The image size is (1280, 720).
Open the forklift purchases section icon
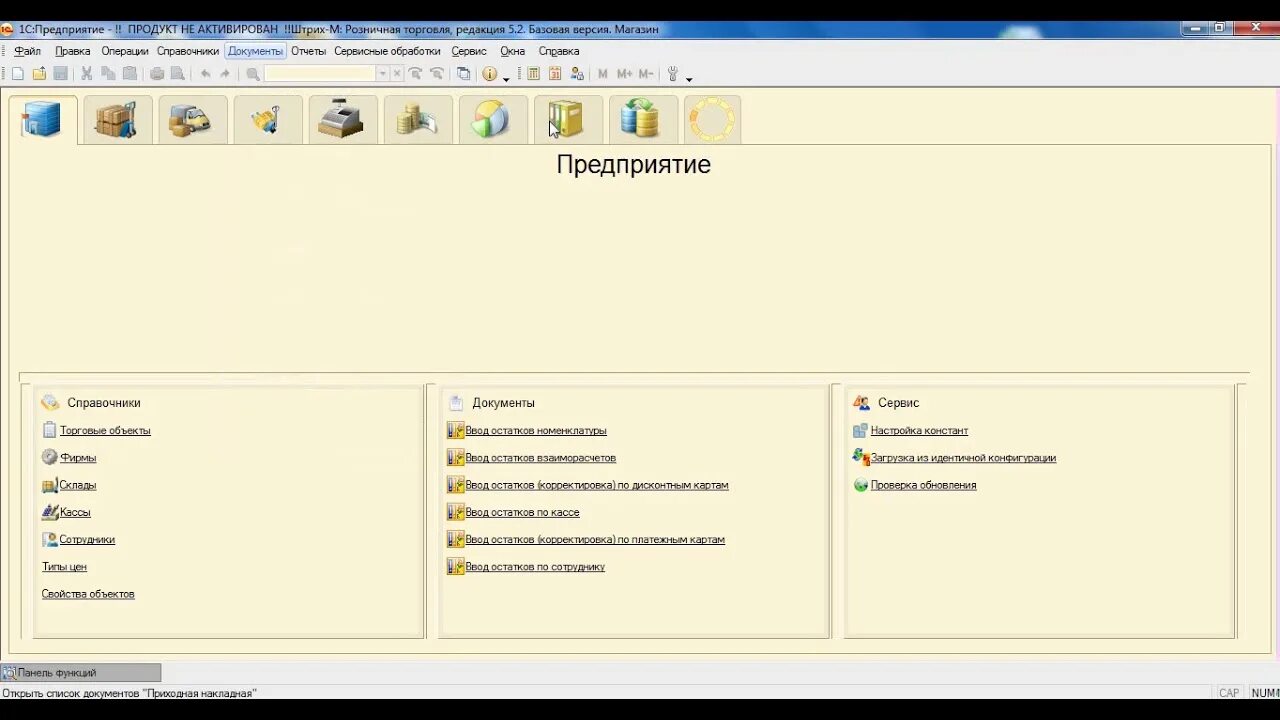tap(192, 120)
